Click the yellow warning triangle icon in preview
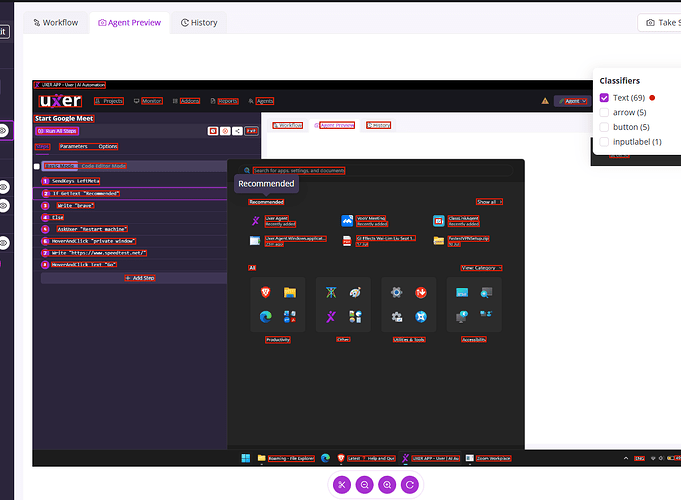Screen dimensions: 681x500 point(545,101)
